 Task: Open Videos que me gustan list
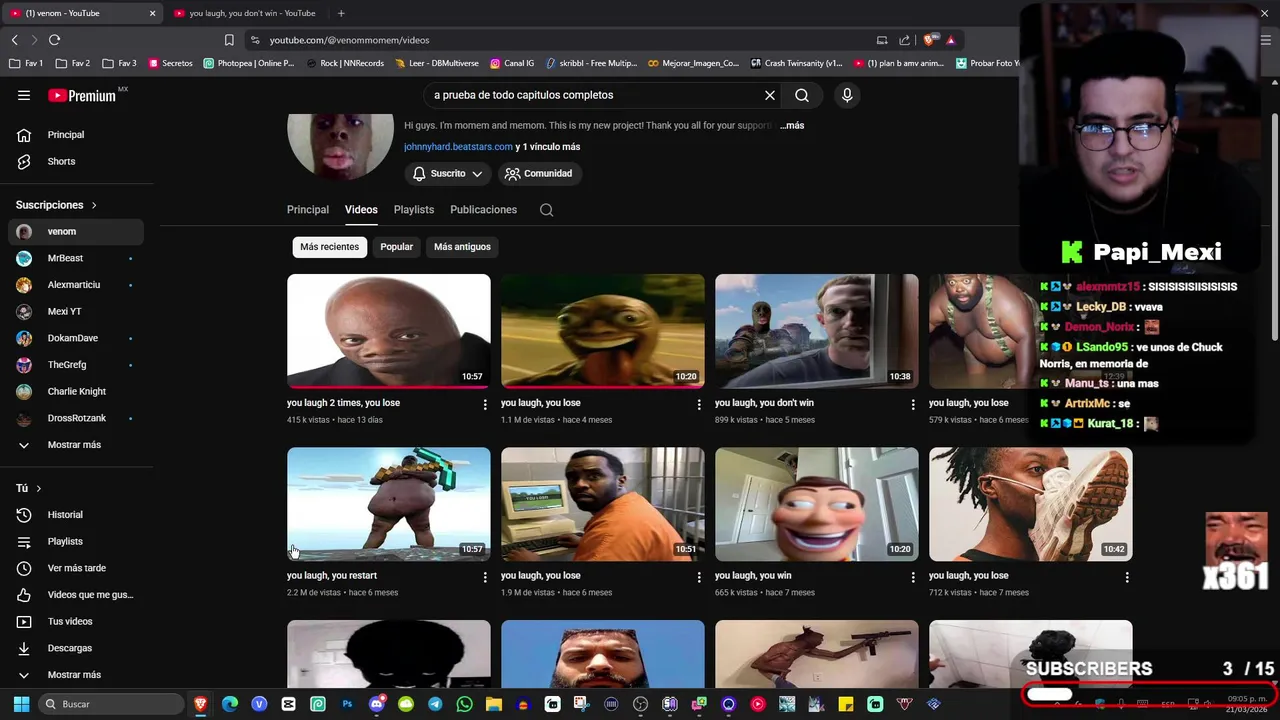click(x=76, y=595)
